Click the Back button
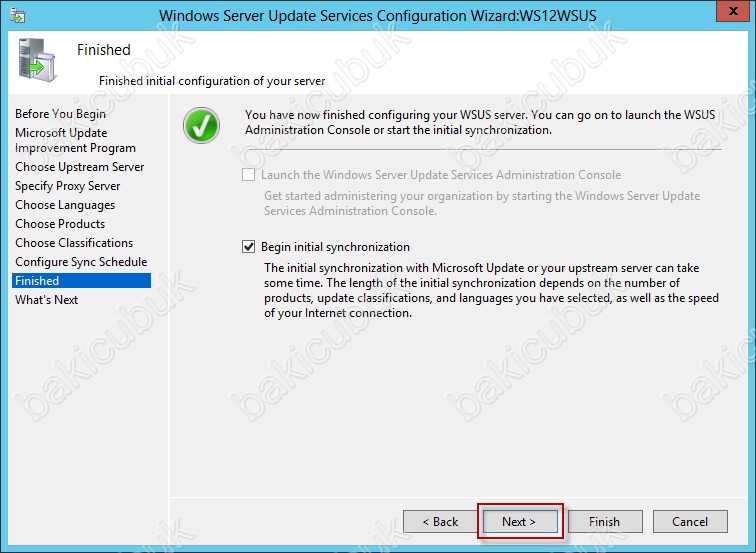The image size is (756, 553). (440, 522)
